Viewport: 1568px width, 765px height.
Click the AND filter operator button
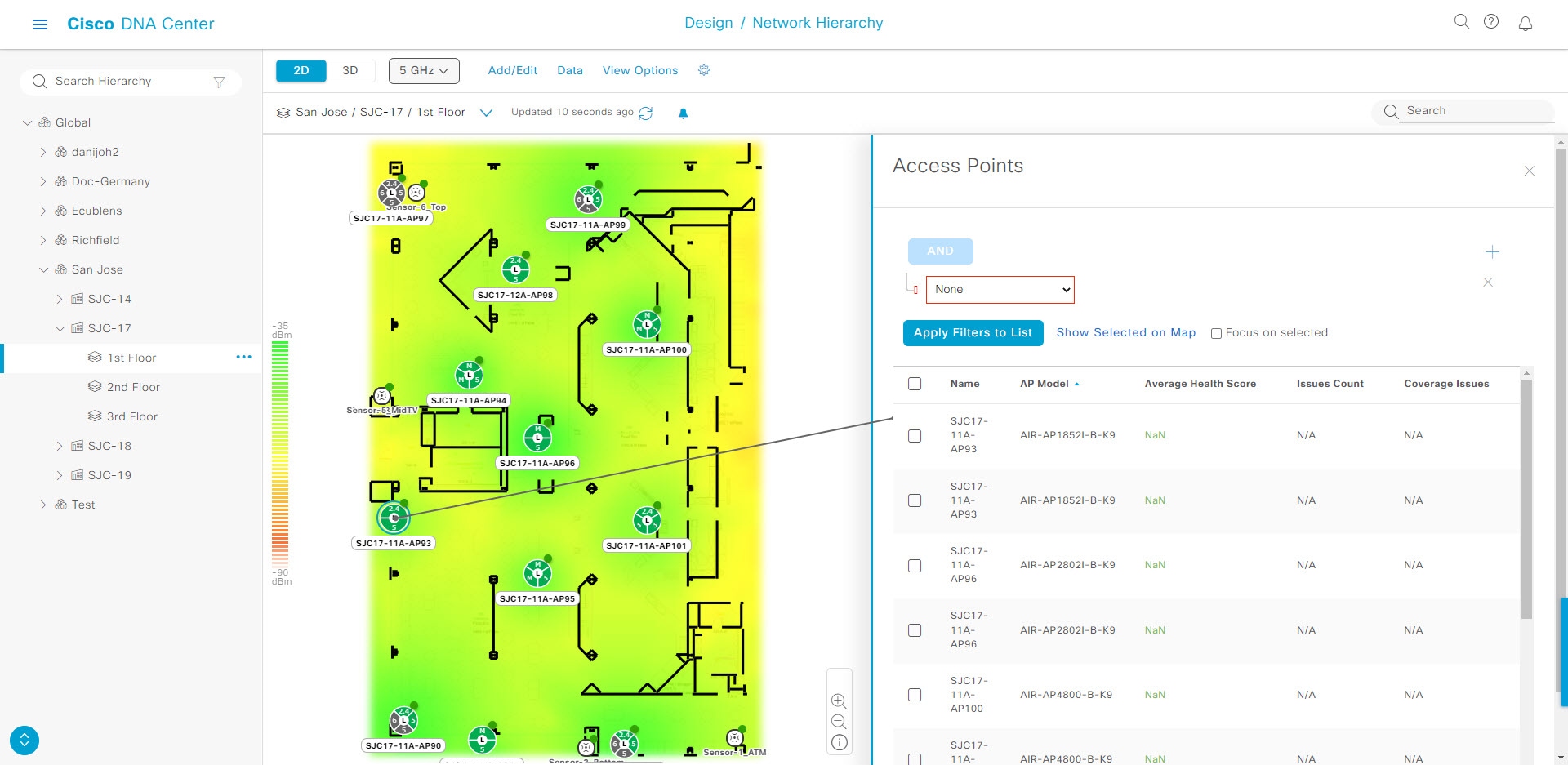click(941, 251)
